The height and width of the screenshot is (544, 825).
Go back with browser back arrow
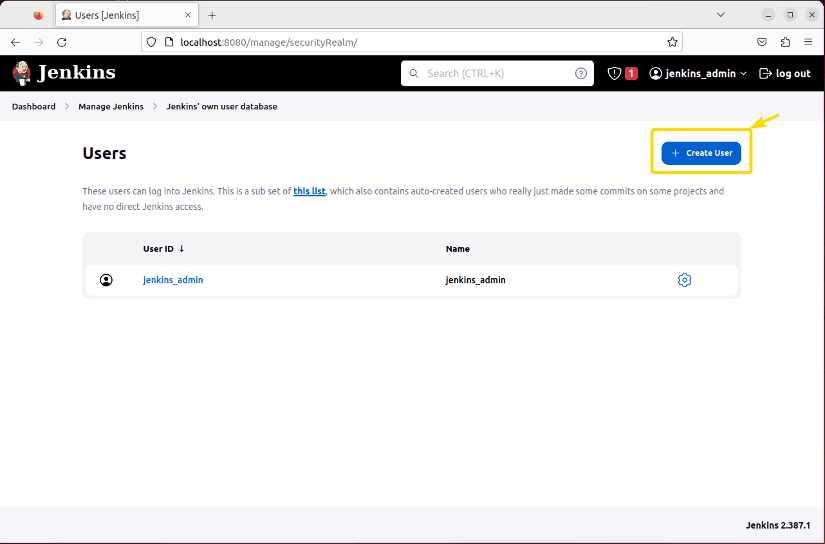tap(15, 42)
